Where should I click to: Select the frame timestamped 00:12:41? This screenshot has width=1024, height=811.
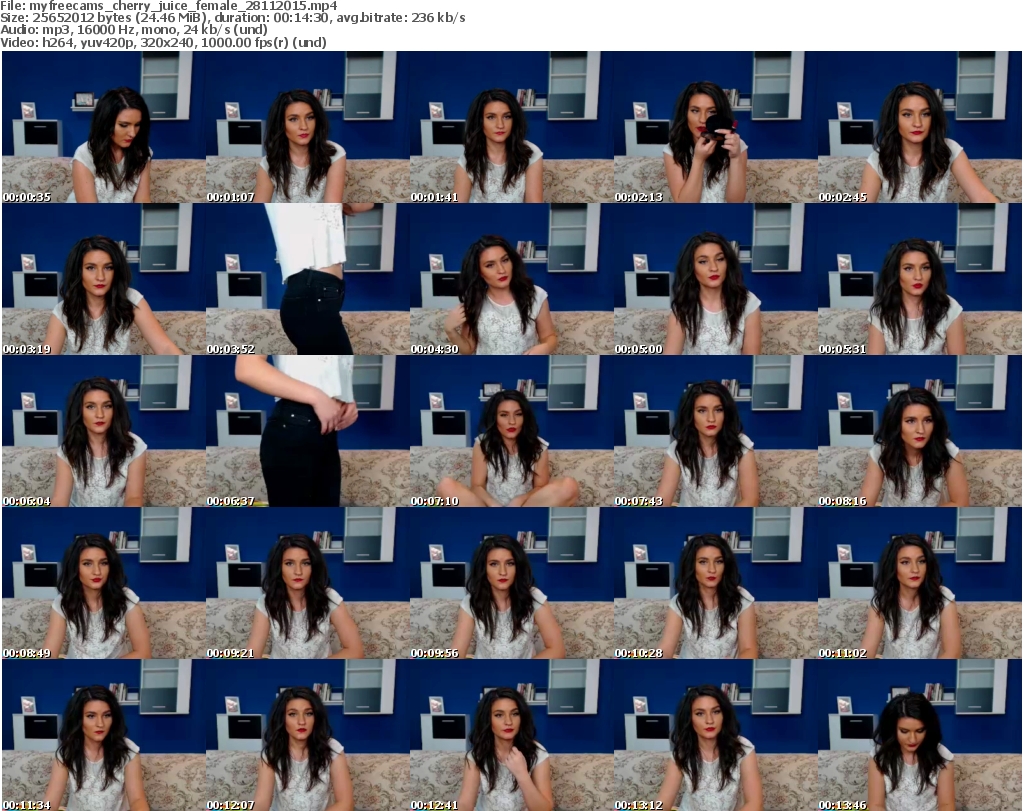point(511,735)
